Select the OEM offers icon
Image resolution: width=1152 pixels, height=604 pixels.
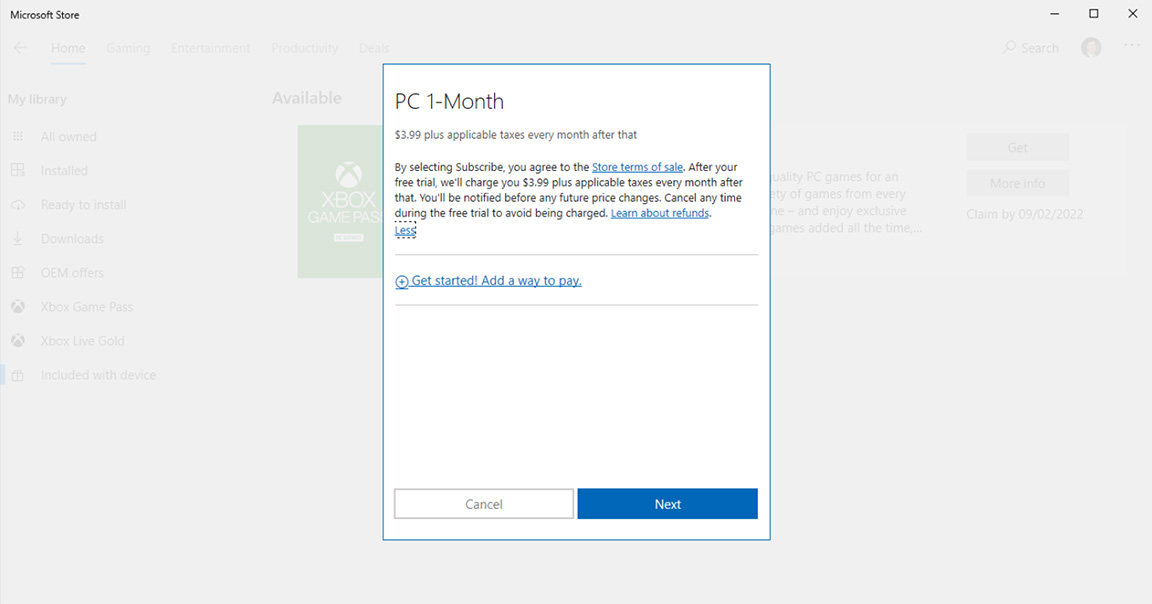point(18,273)
